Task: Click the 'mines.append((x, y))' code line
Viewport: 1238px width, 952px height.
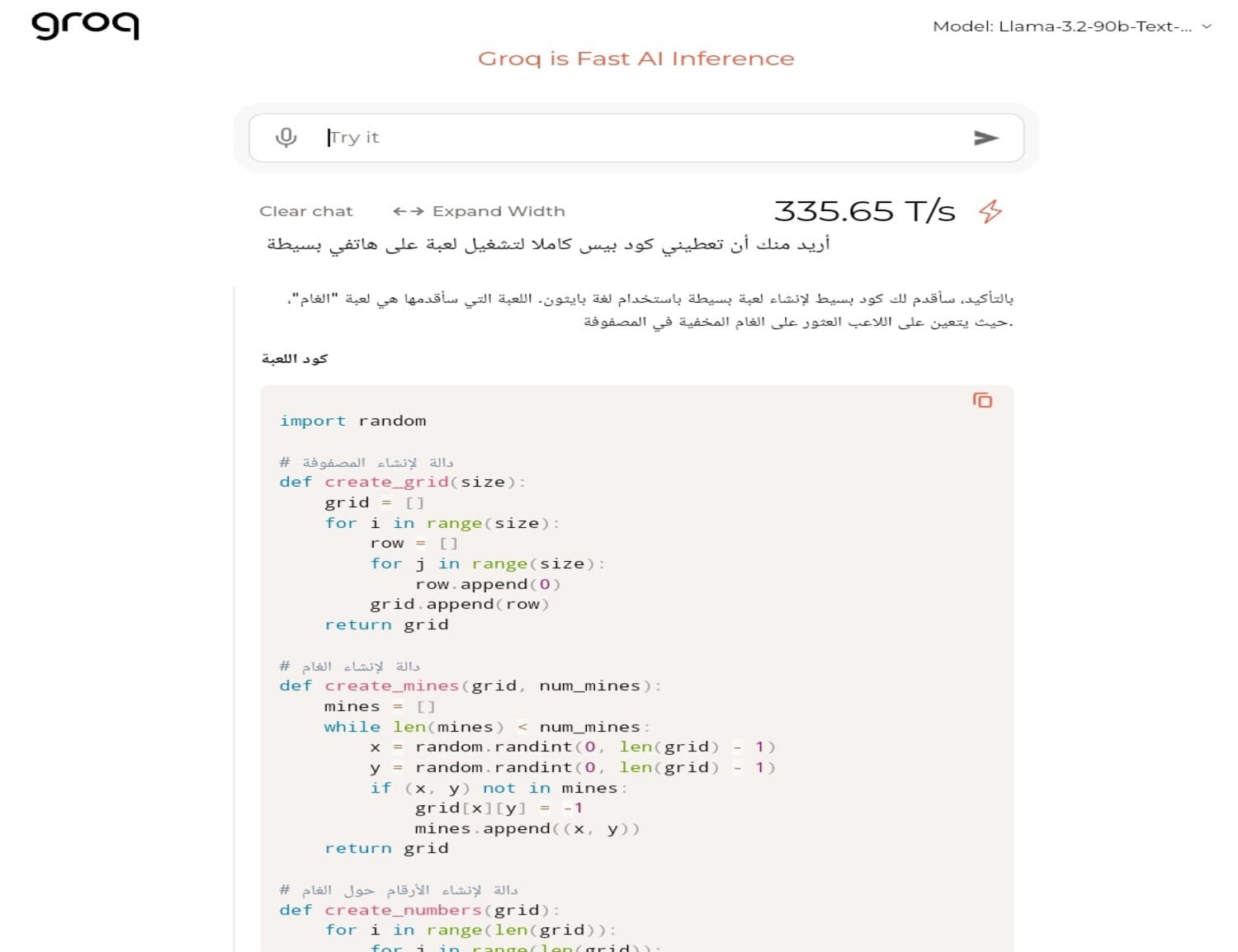Action: (x=527, y=828)
